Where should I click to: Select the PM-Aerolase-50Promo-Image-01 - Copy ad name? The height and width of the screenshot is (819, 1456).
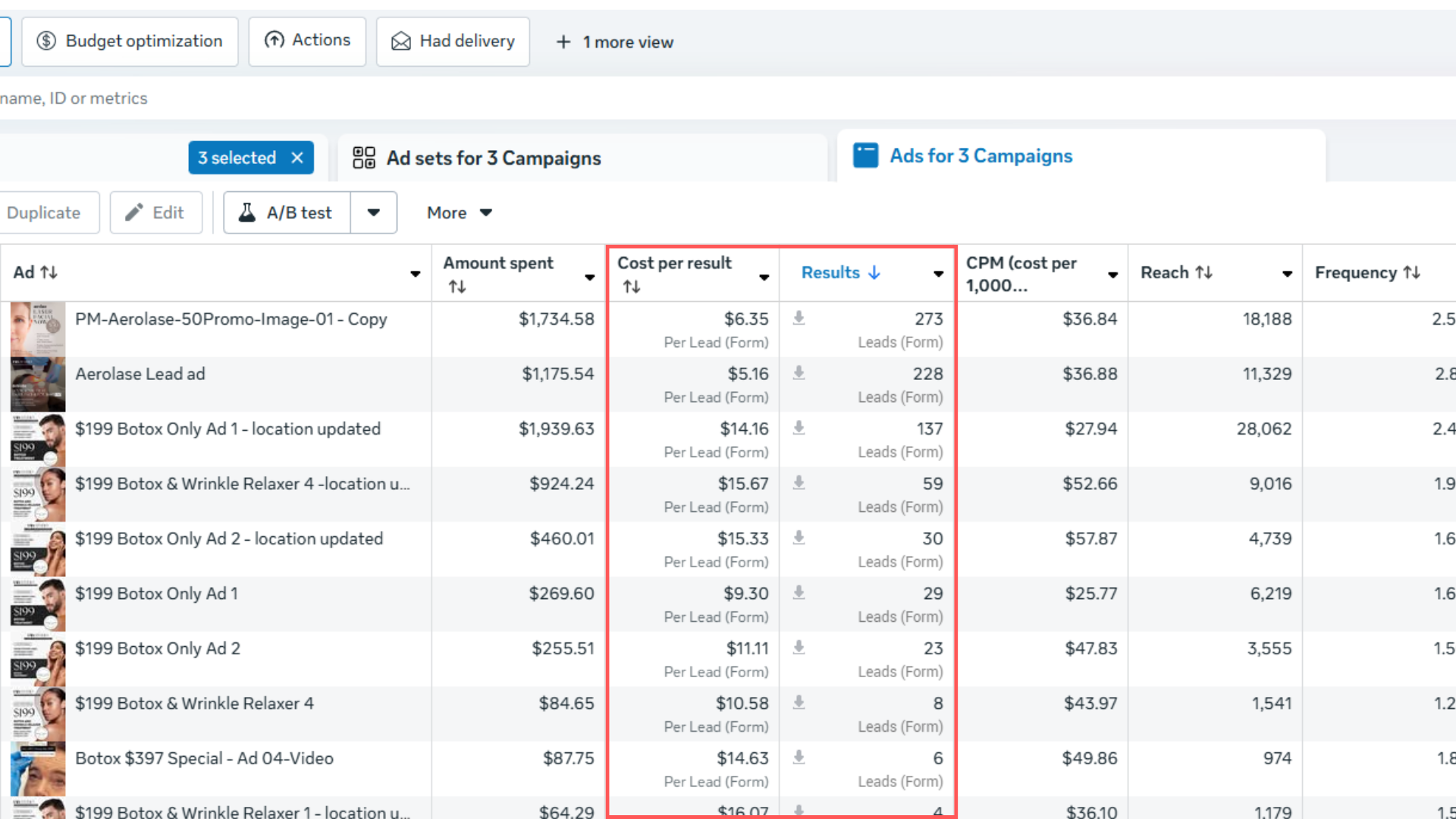tap(231, 319)
